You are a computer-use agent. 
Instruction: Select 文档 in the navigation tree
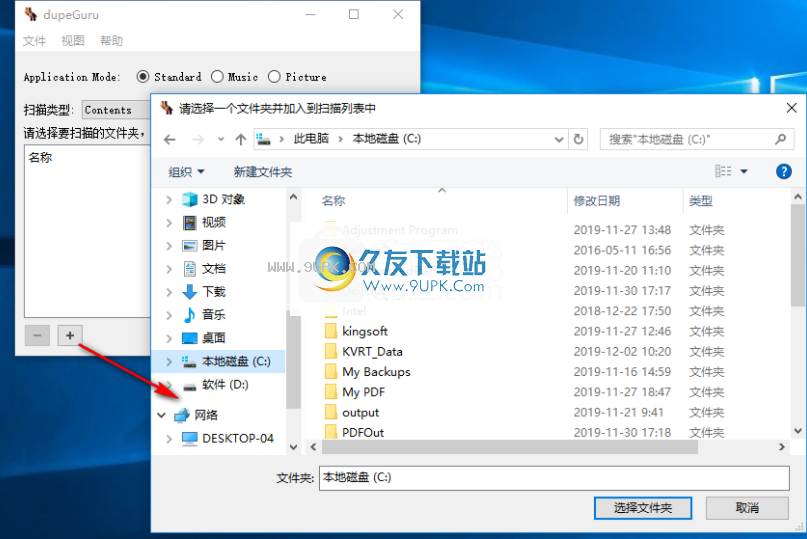point(214,269)
